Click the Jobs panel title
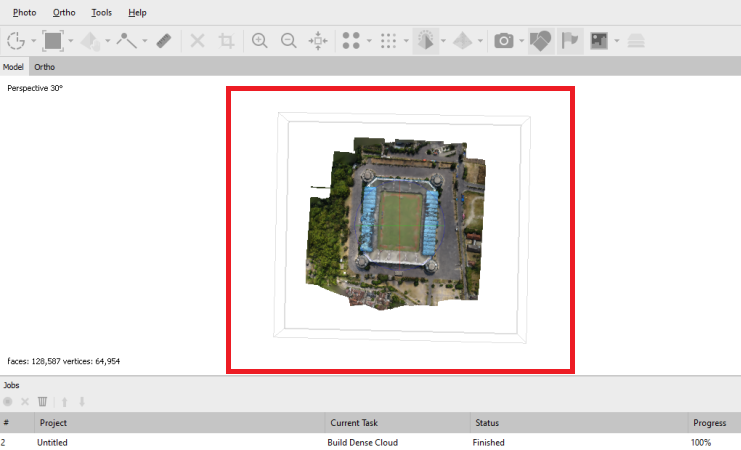This screenshot has width=741, height=450. pyautogui.click(x=11, y=385)
